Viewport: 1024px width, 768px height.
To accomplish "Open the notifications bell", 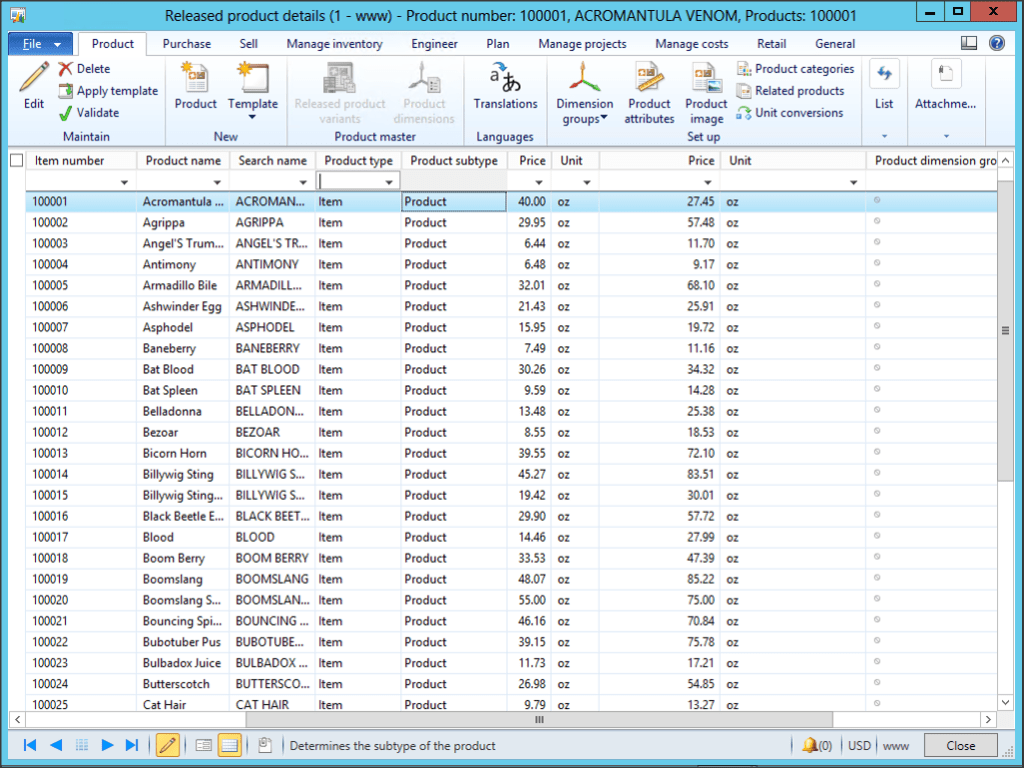I will click(810, 745).
